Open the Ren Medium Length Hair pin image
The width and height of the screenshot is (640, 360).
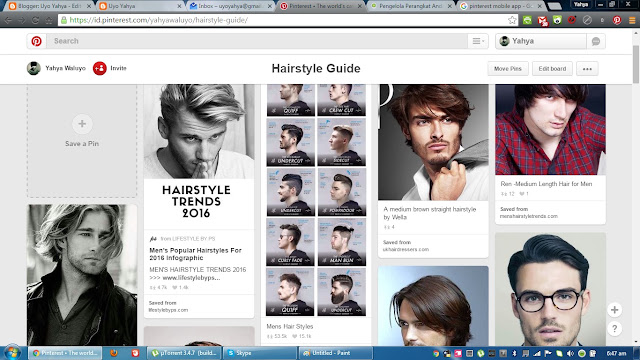click(x=550, y=129)
